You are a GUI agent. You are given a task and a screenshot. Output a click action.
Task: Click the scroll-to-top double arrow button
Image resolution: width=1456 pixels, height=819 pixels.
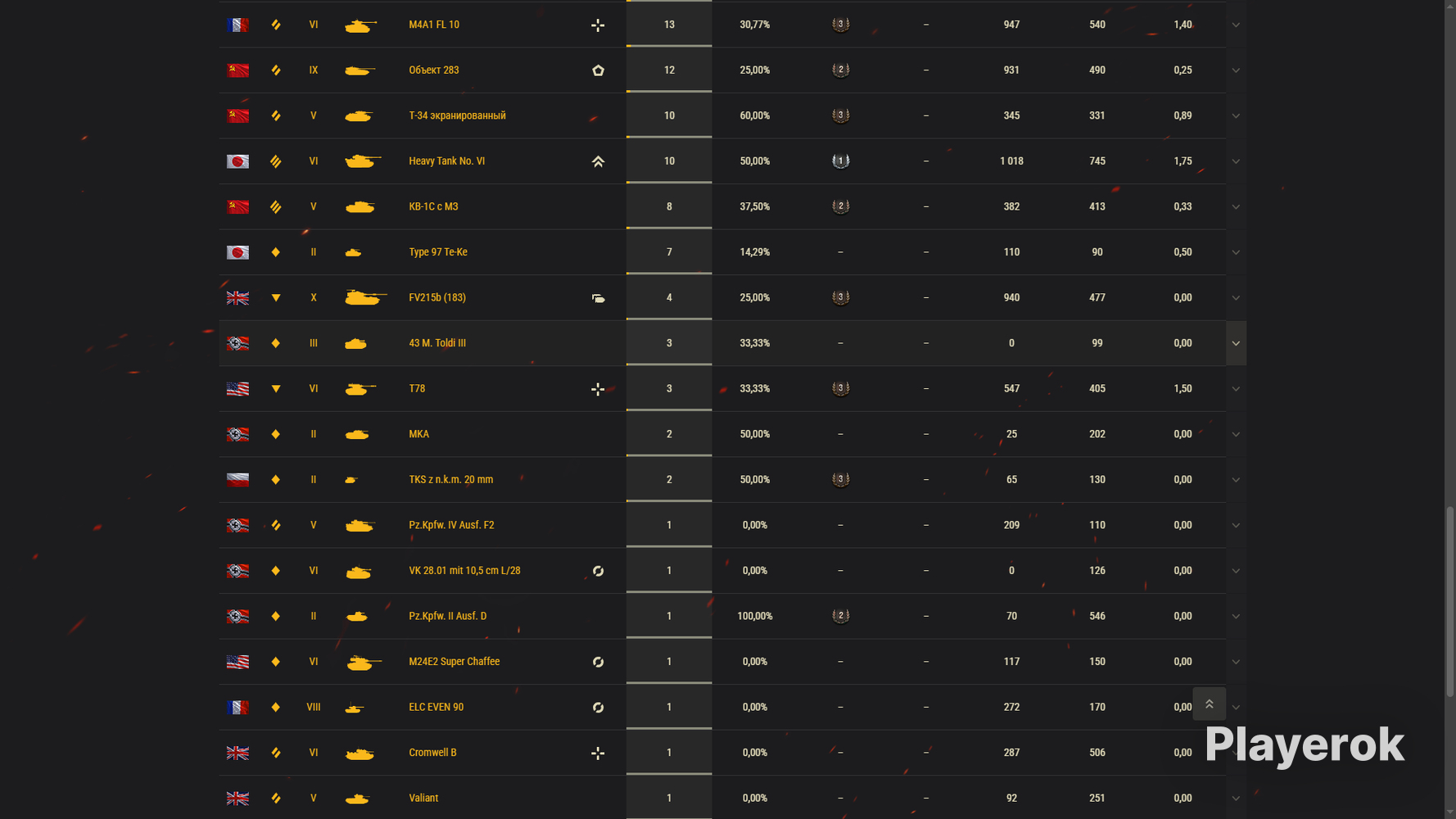pos(1209,704)
